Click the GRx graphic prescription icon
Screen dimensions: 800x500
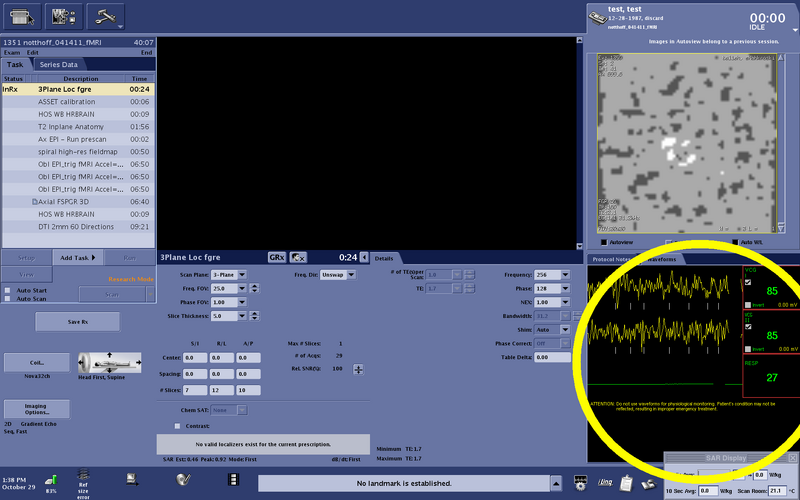tap(277, 257)
